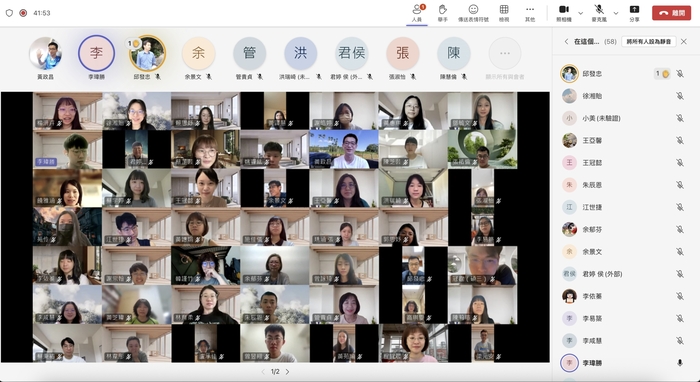Image resolution: width=700 pixels, height=382 pixels.
Task: Expand camera options dropdown arrow
Action: coord(580,13)
